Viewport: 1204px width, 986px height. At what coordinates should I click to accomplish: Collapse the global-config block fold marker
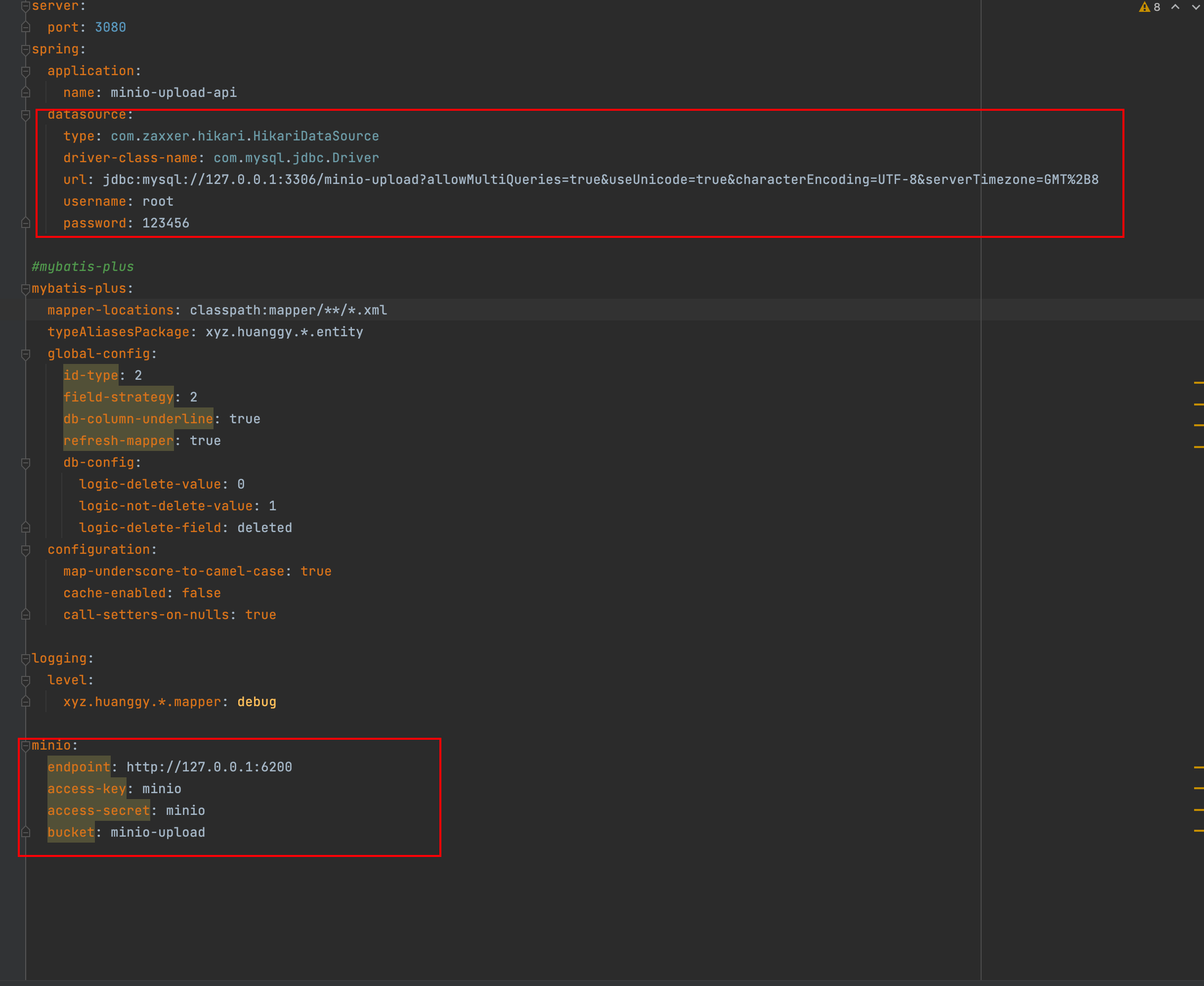point(26,355)
